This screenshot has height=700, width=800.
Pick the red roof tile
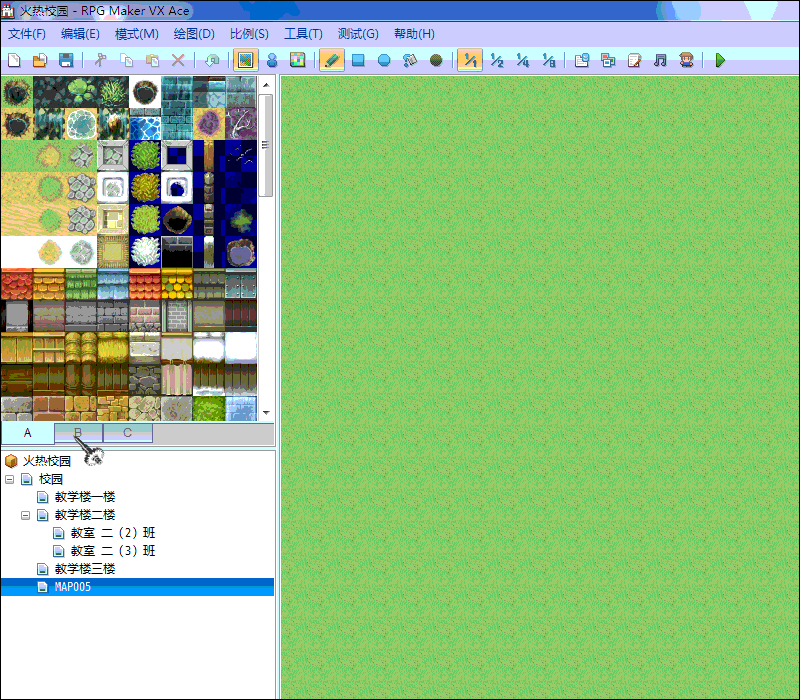pyautogui.click(x=17, y=285)
